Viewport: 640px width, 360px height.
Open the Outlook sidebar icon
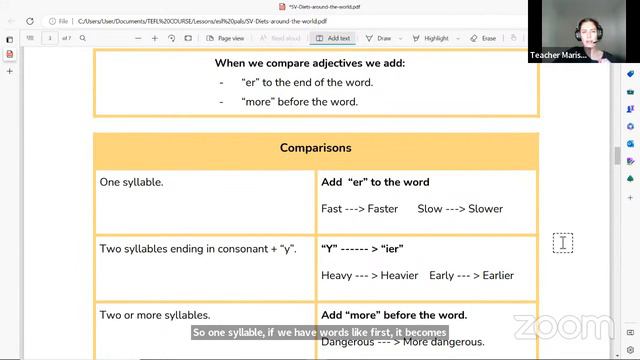630,144
